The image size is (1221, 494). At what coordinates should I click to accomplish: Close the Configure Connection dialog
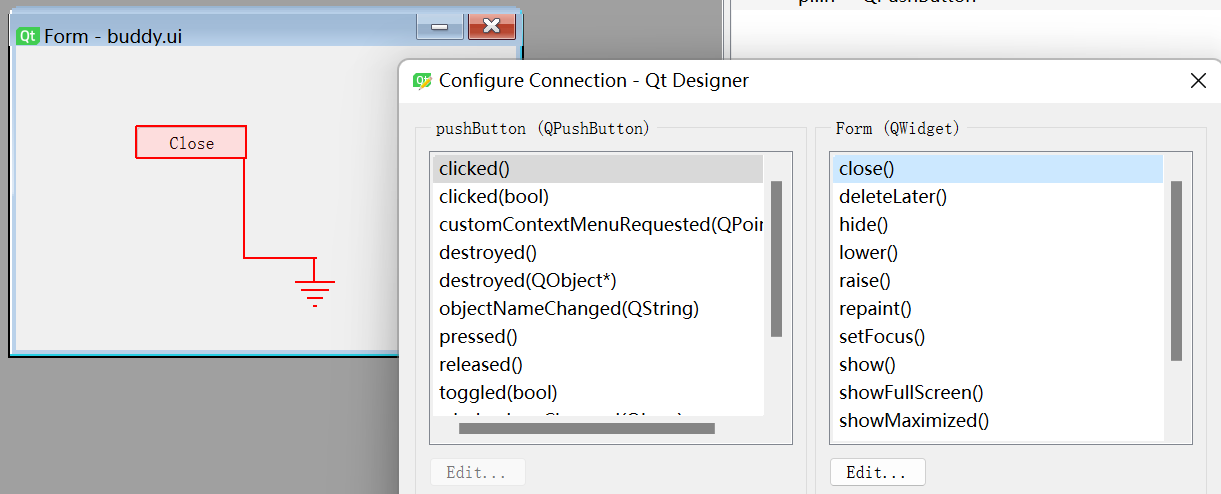[1198, 81]
